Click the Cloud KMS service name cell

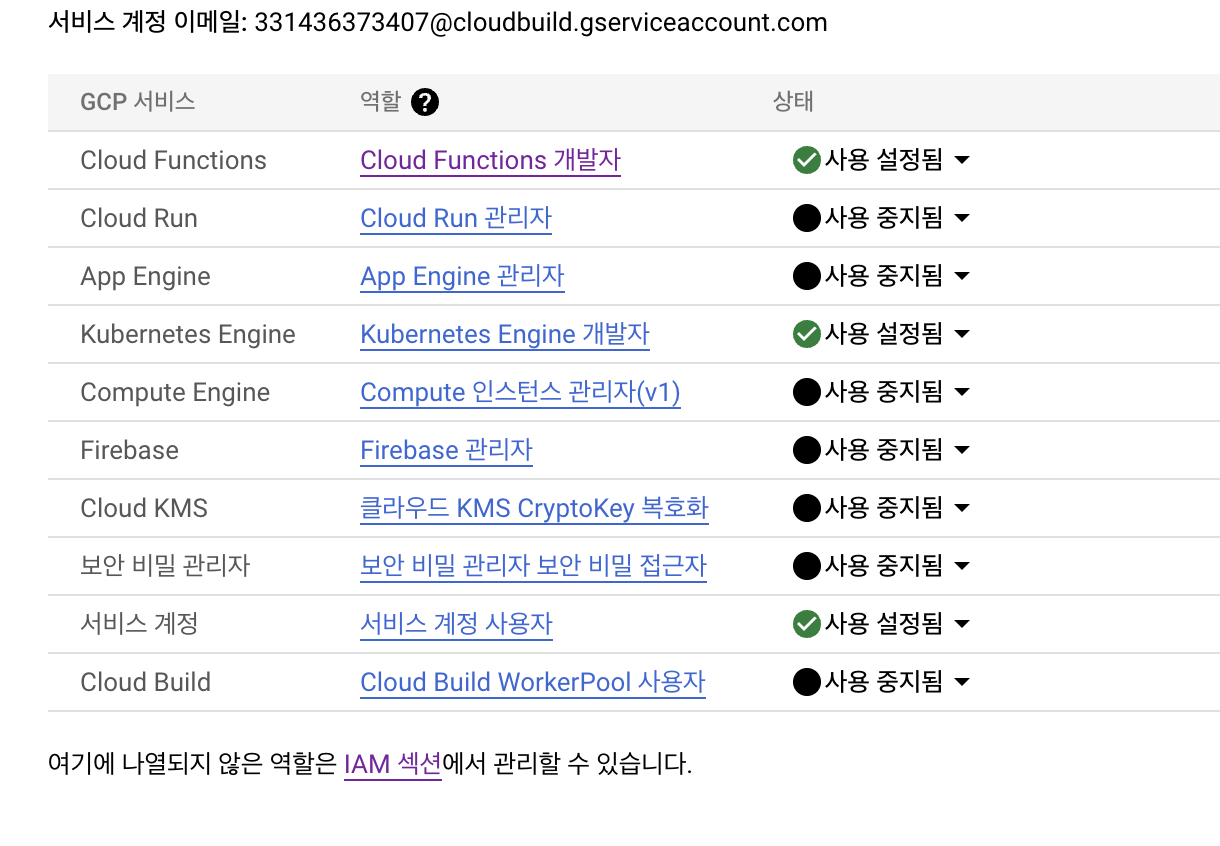[144, 508]
